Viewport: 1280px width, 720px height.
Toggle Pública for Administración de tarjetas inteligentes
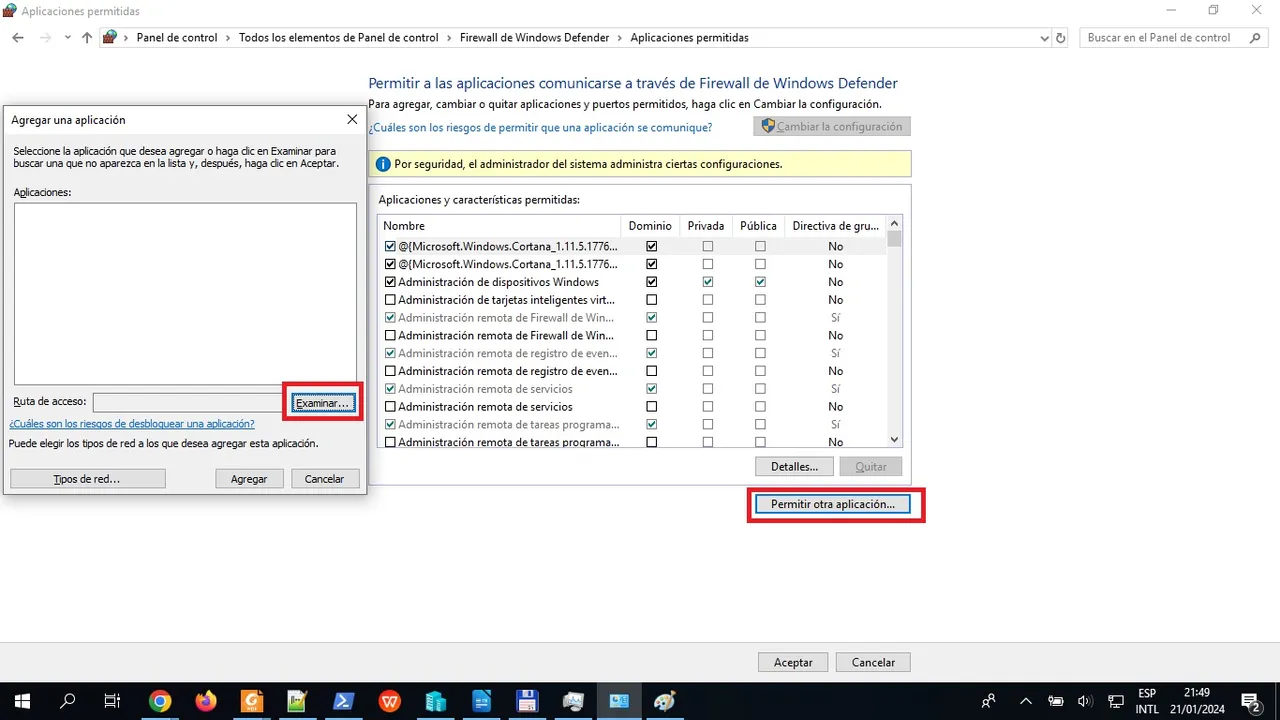[760, 300]
